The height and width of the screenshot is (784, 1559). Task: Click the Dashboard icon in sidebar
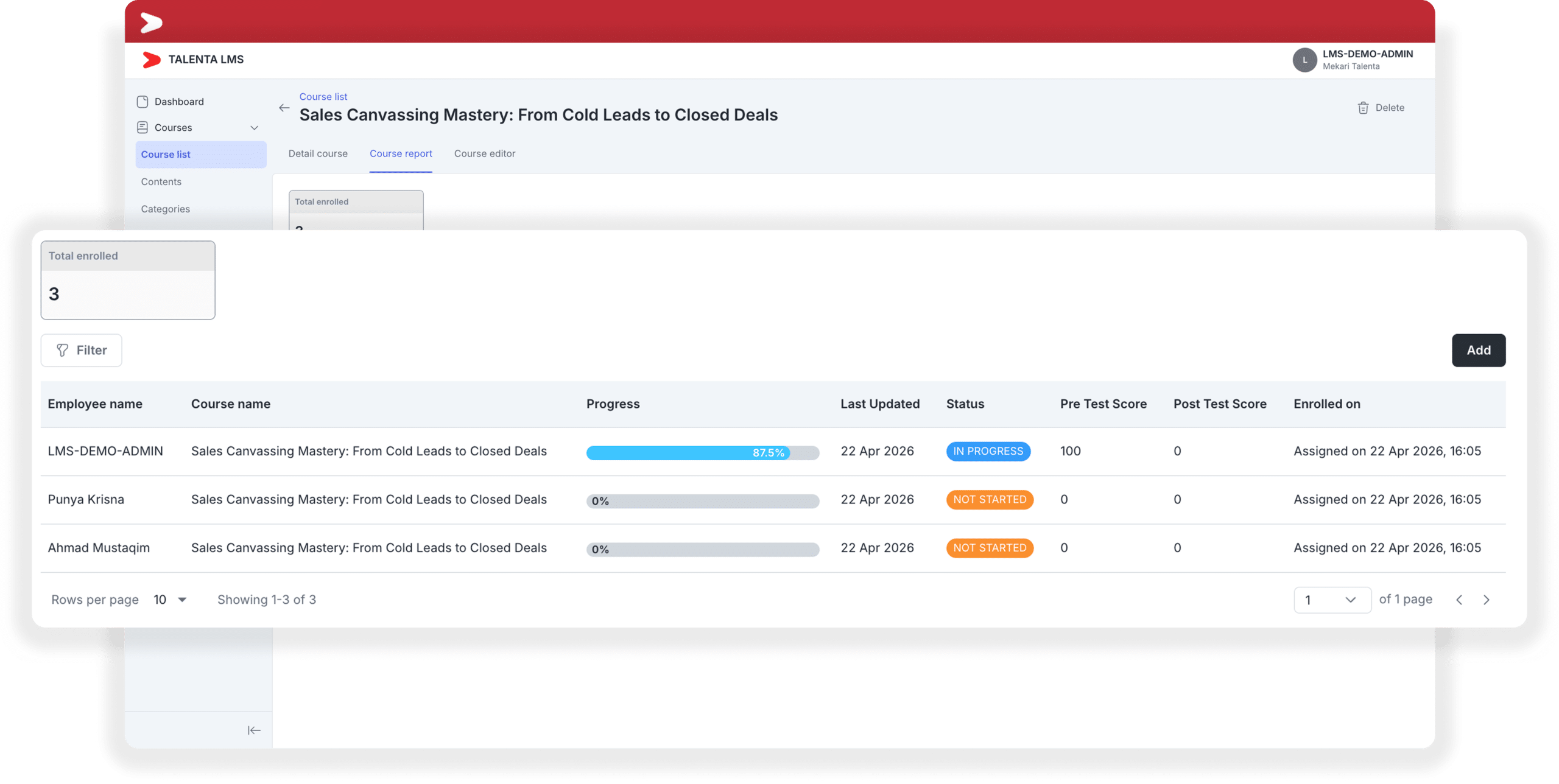pyautogui.click(x=143, y=102)
